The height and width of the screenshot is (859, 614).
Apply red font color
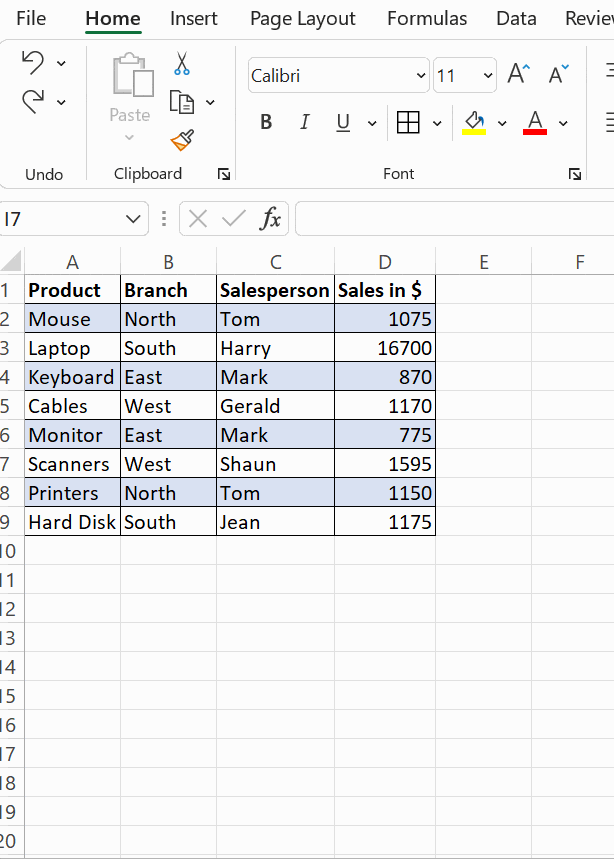click(x=535, y=122)
